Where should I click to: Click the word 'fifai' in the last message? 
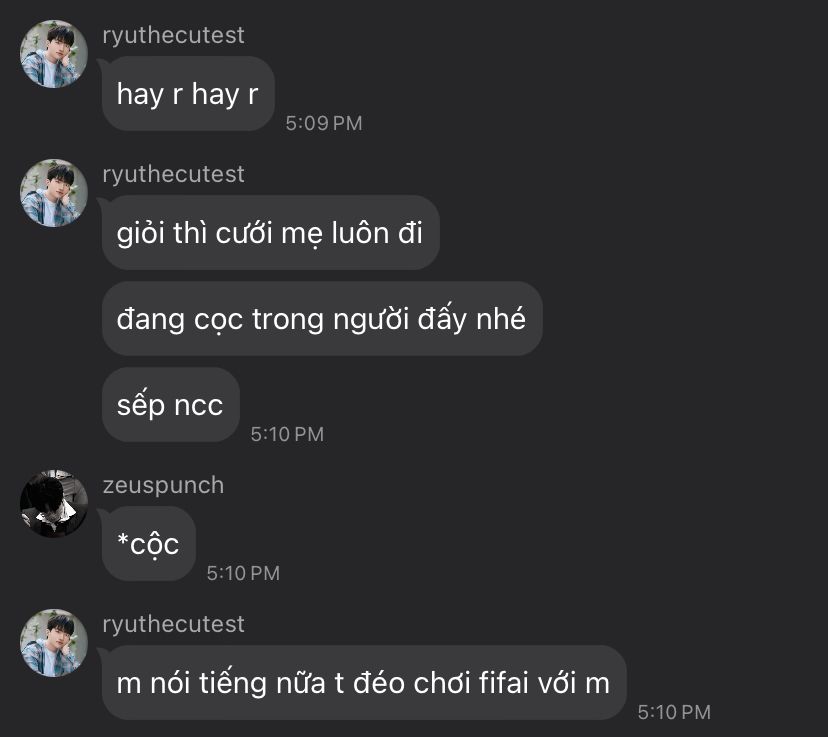503,682
